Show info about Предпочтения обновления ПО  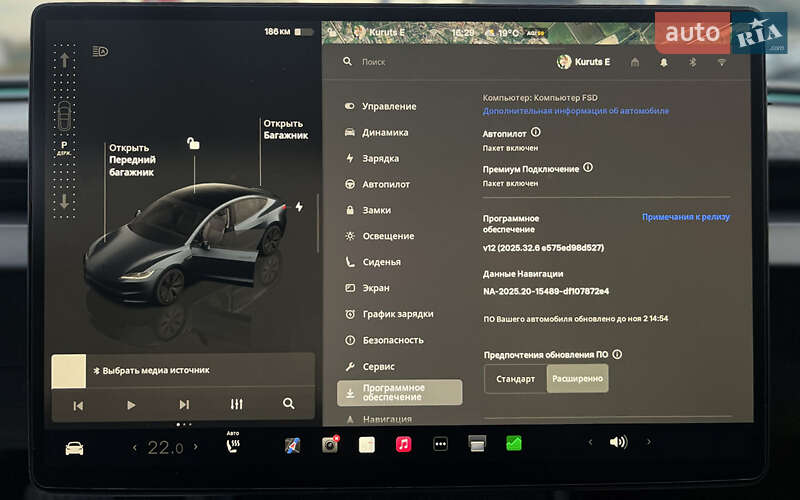pos(617,354)
